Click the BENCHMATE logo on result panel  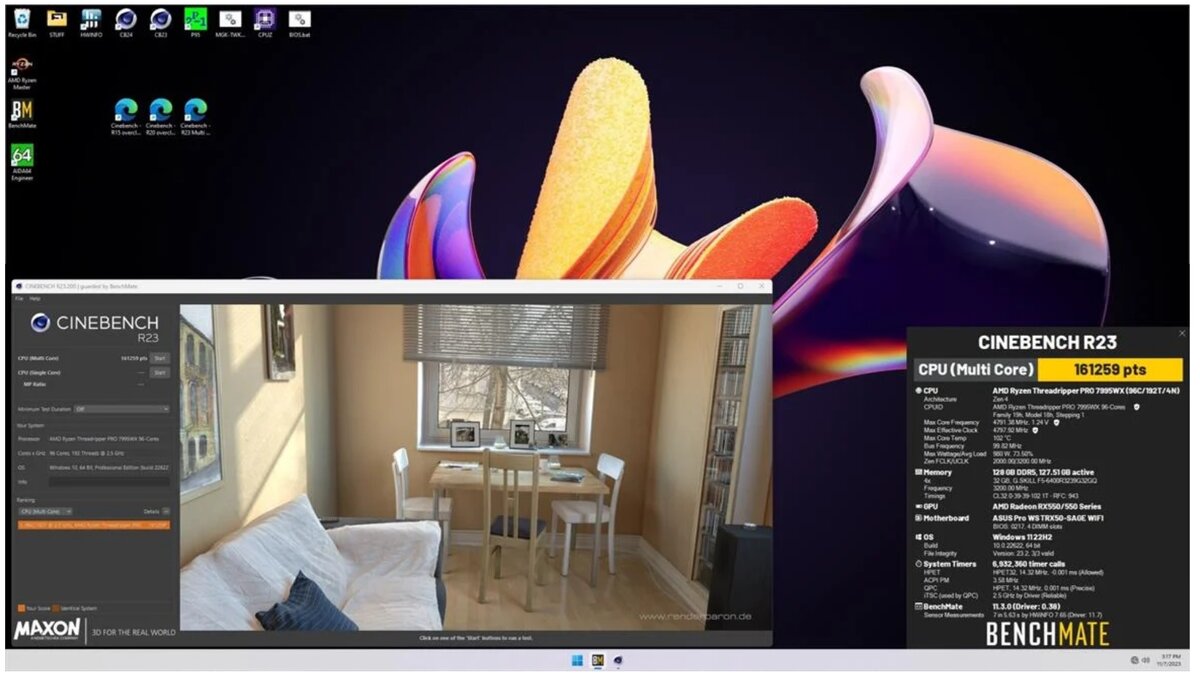1047,634
